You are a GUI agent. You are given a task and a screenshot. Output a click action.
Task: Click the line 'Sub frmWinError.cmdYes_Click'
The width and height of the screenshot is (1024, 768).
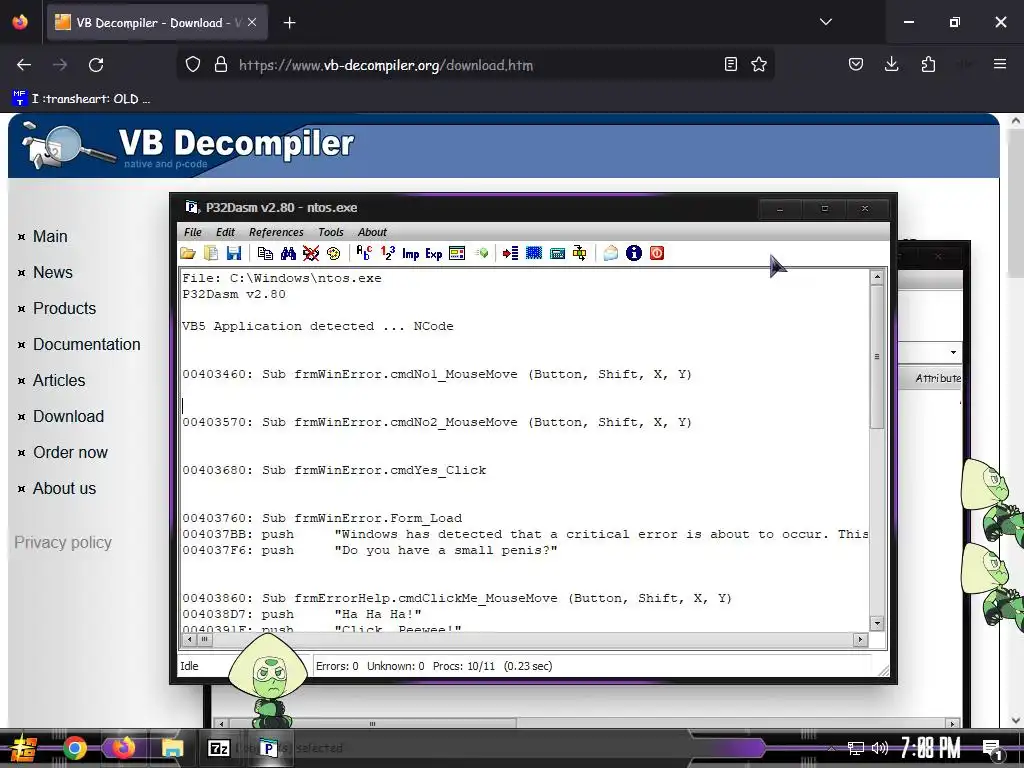(x=374, y=470)
